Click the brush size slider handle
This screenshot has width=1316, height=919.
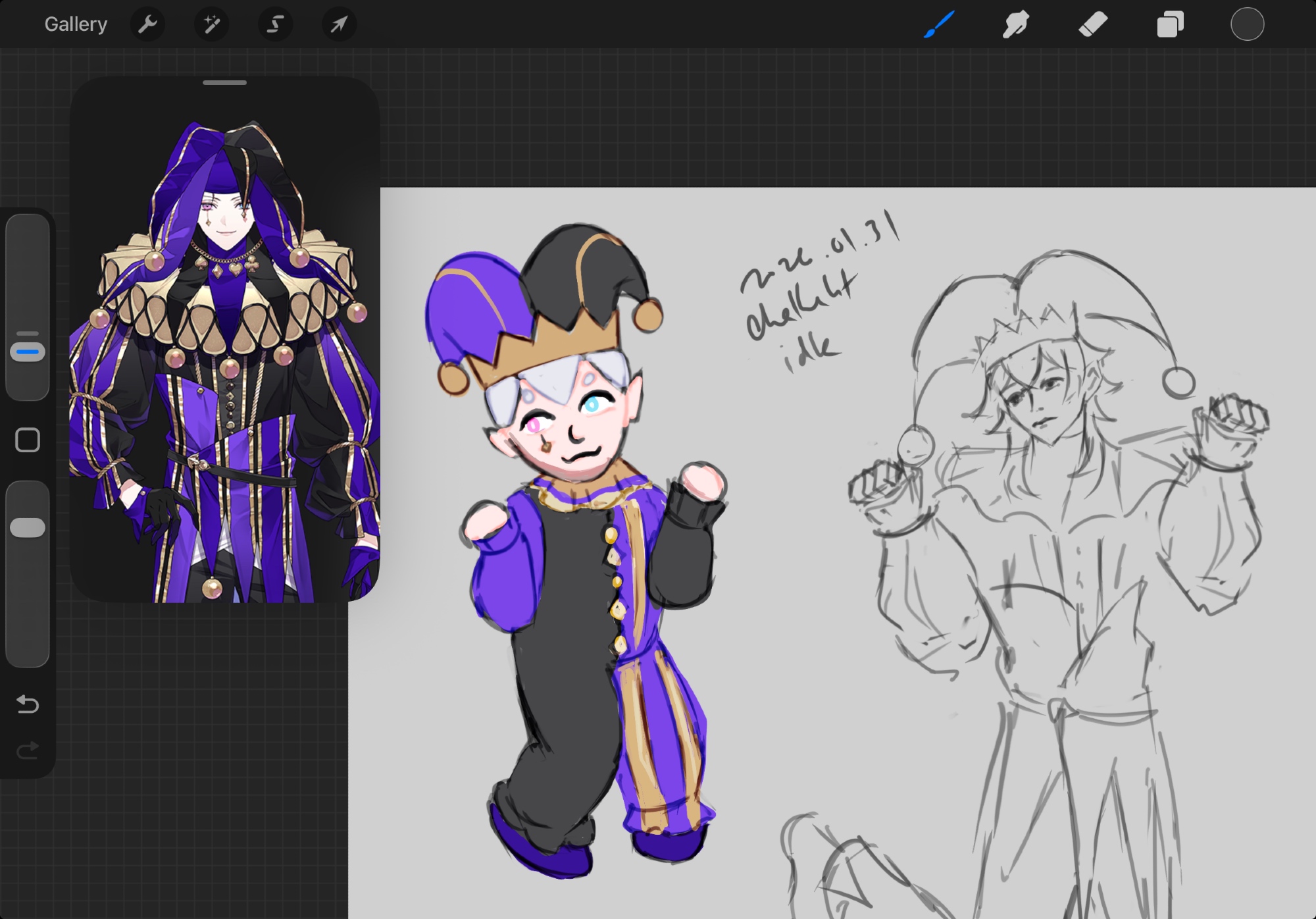tap(28, 352)
